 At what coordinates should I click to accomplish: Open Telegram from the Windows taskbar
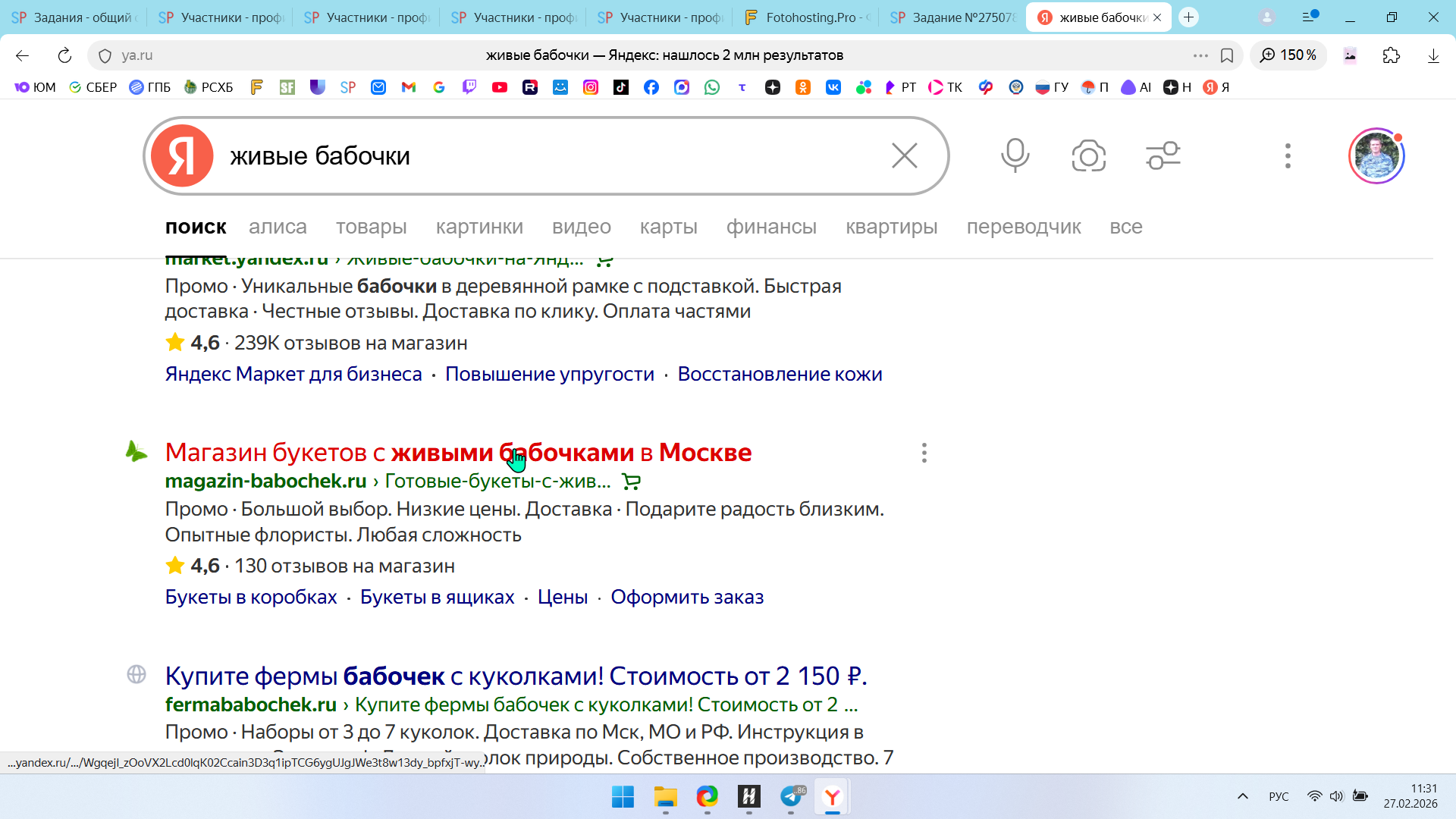(791, 796)
